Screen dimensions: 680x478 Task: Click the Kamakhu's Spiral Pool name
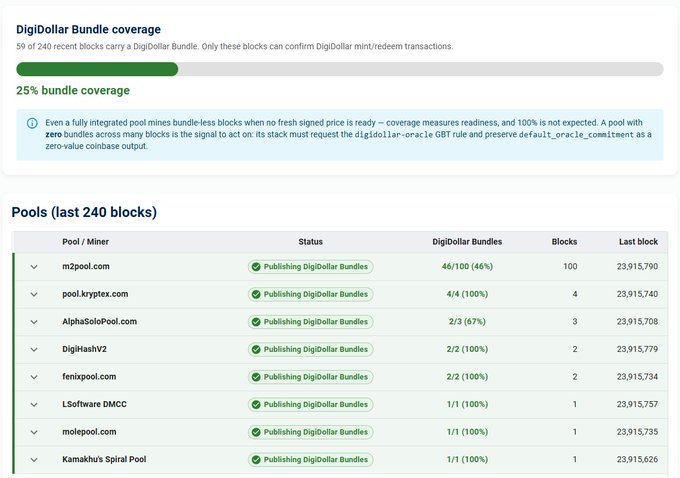point(104,459)
